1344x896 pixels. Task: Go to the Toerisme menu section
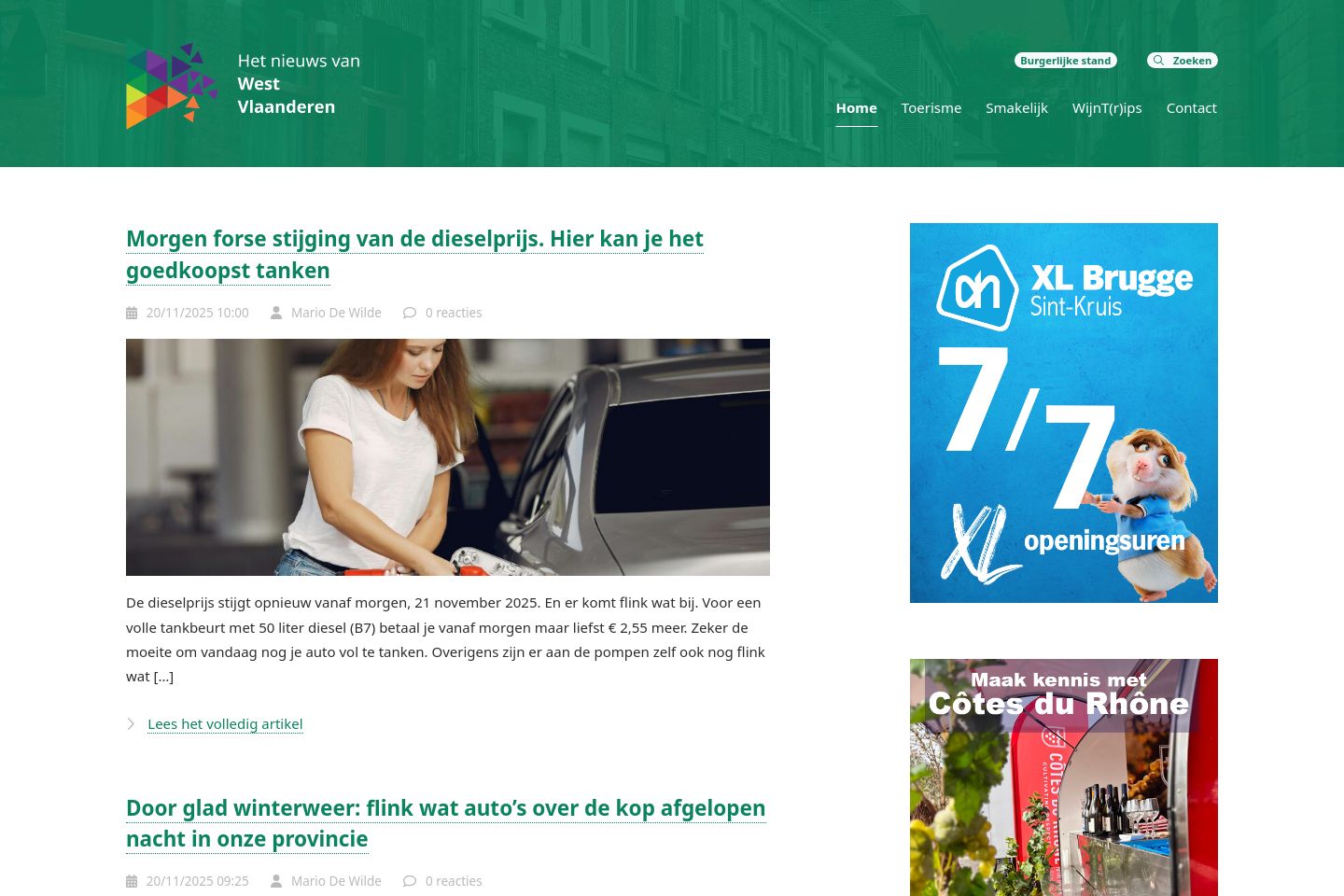(931, 108)
